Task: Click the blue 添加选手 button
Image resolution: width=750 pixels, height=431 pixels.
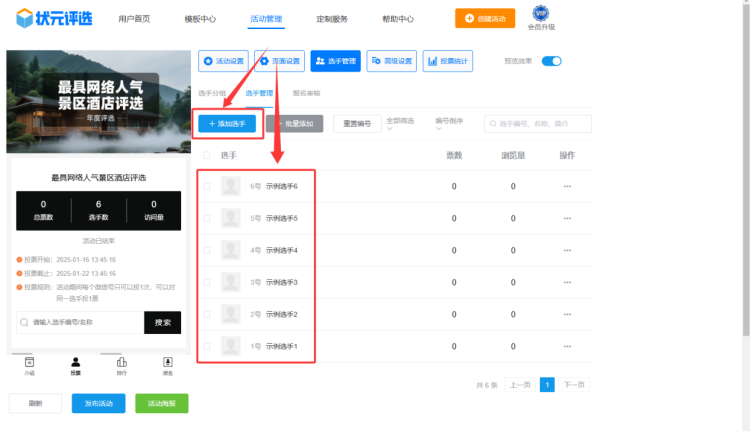Action: pos(227,123)
